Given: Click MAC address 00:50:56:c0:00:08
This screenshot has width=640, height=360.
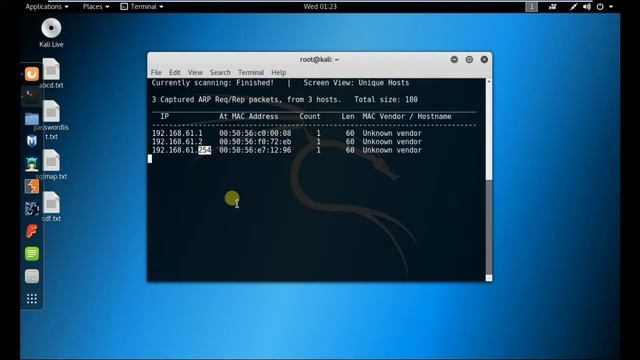Looking at the screenshot, I should pyautogui.click(x=255, y=133).
